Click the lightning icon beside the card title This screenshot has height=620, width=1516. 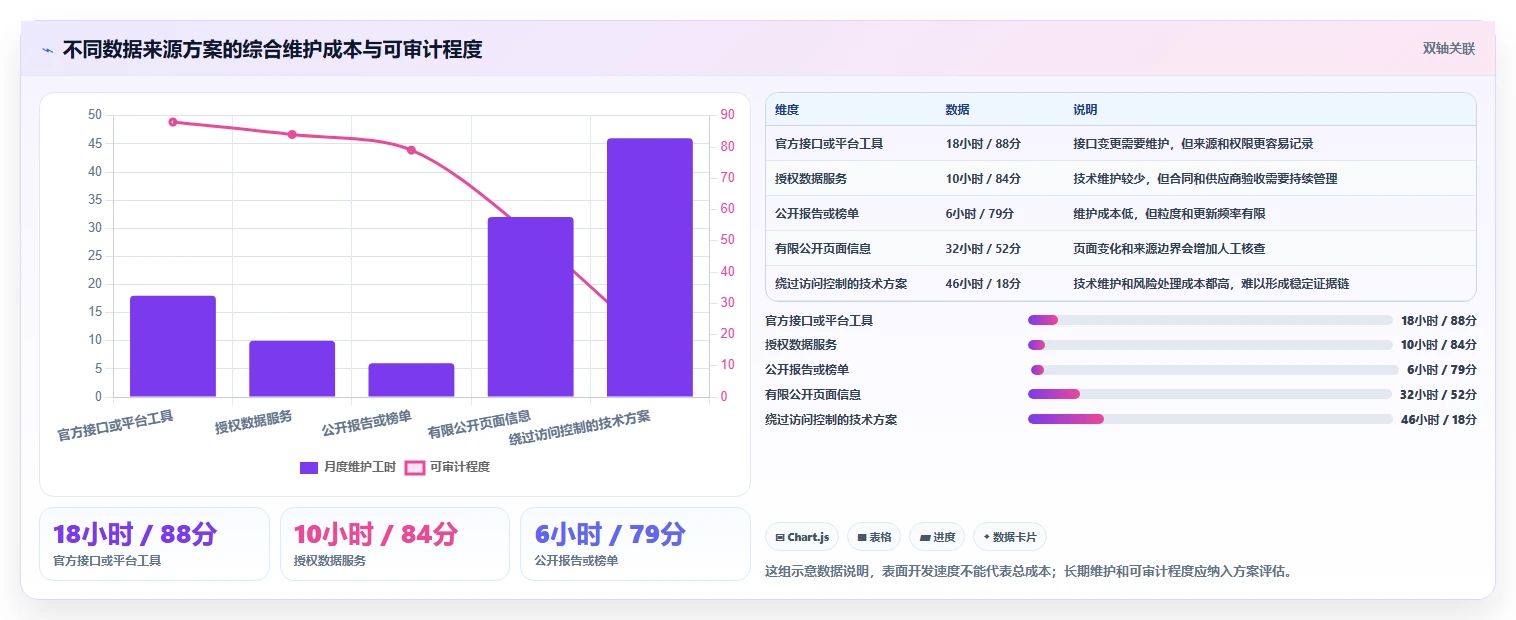click(x=47, y=49)
